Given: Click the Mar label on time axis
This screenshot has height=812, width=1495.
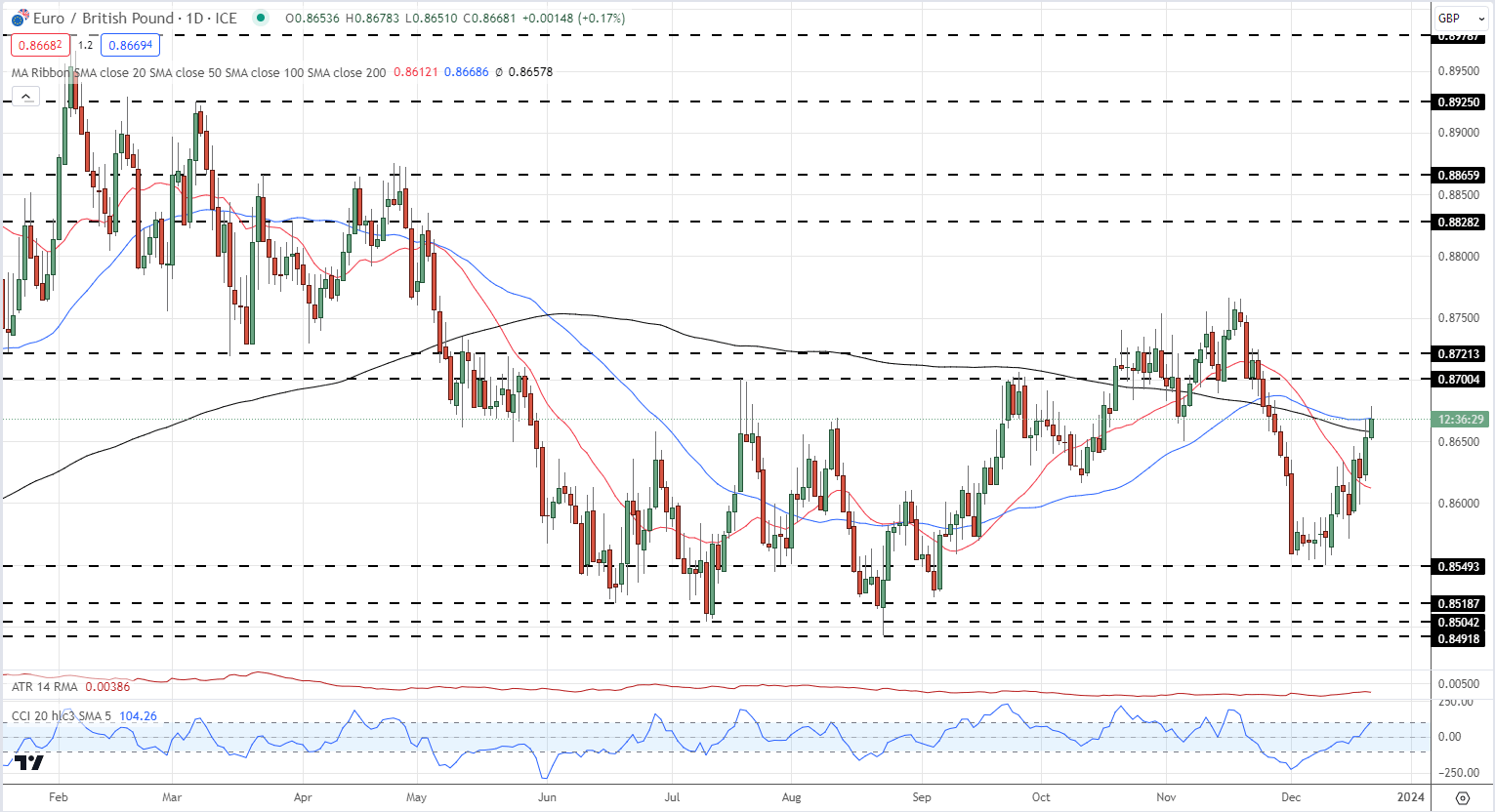Looking at the screenshot, I should [x=172, y=797].
